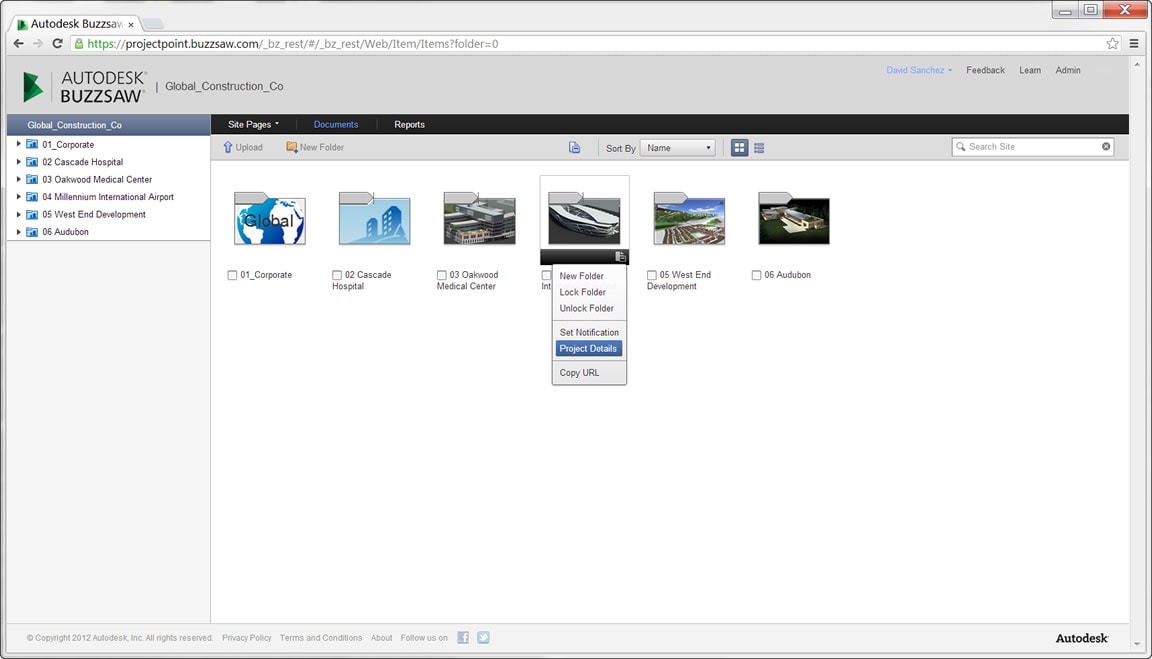The width and height of the screenshot is (1152, 659).
Task: Open the About link in the footer
Action: 381,638
